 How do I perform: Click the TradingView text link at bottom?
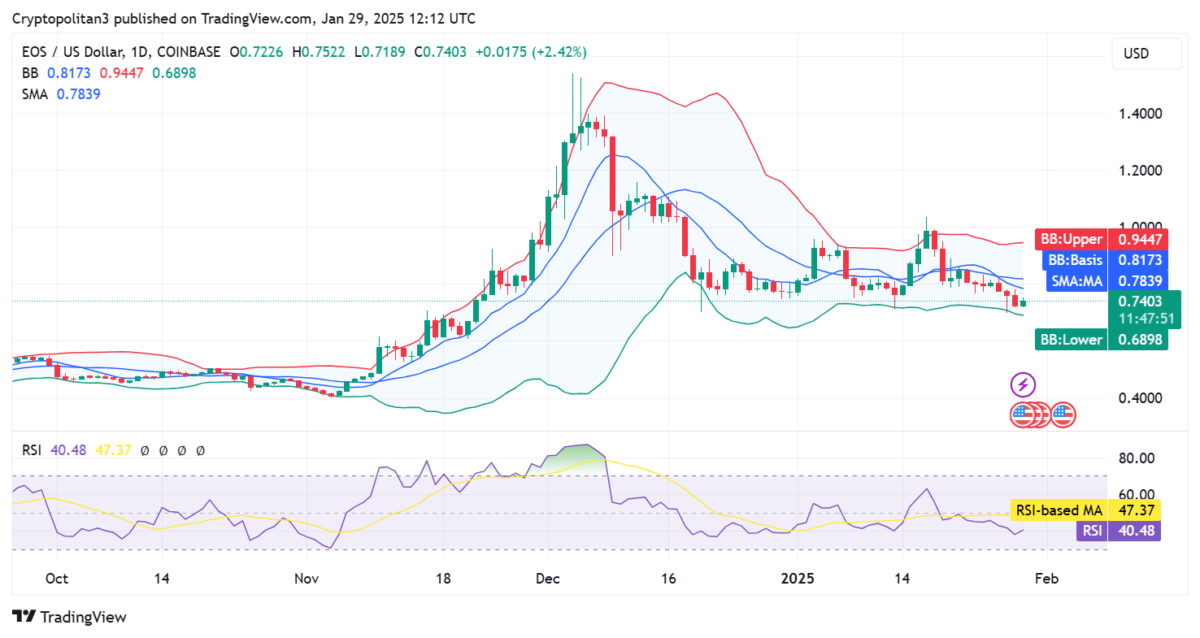click(84, 618)
